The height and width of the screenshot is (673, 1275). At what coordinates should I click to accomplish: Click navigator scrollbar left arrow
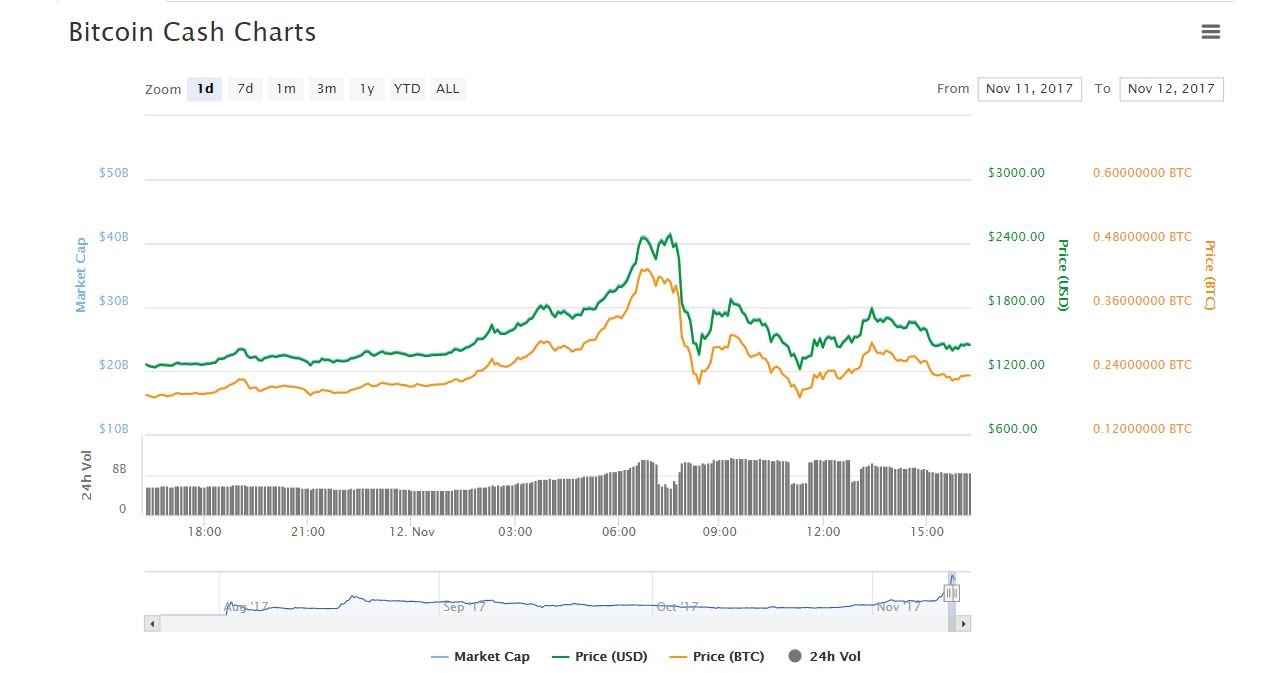coord(152,624)
